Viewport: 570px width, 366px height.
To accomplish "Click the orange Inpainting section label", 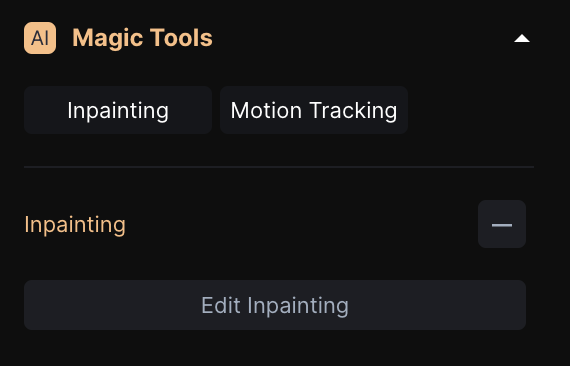I will [75, 225].
